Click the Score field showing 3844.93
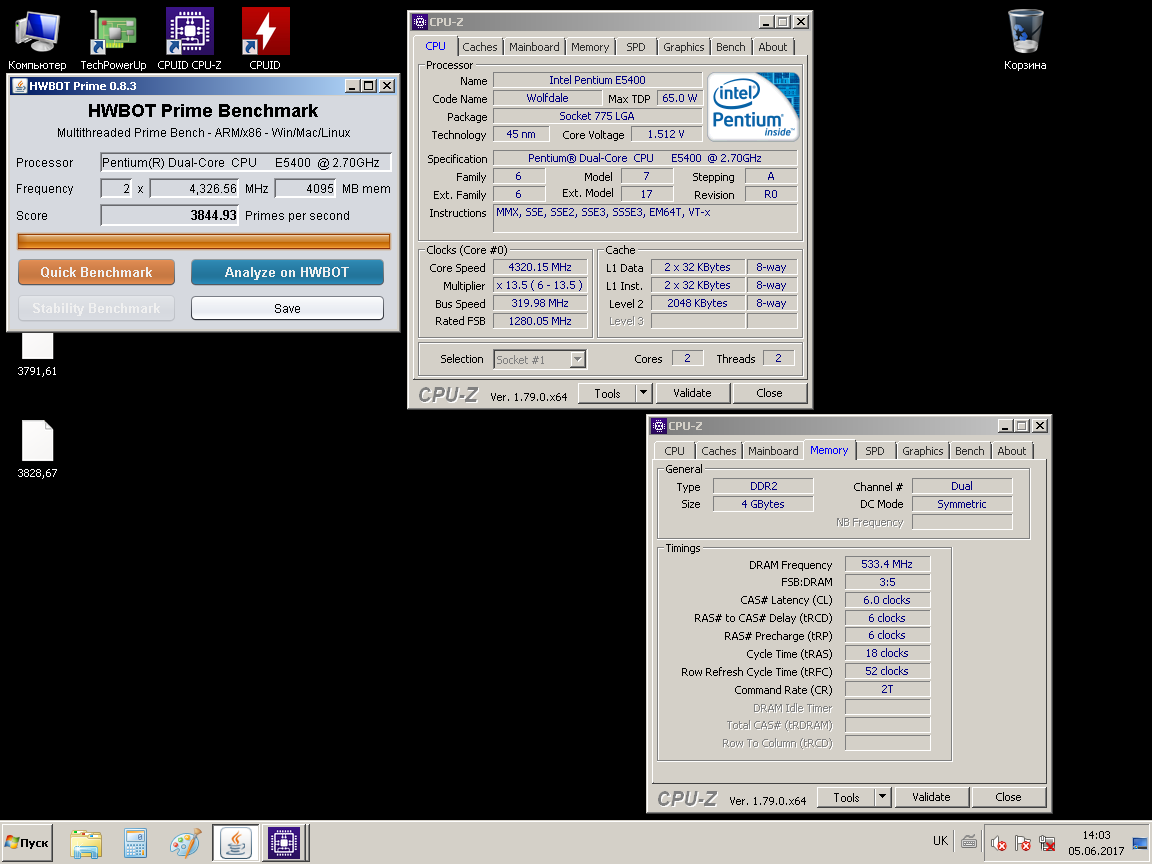The height and width of the screenshot is (864, 1152). pos(170,215)
